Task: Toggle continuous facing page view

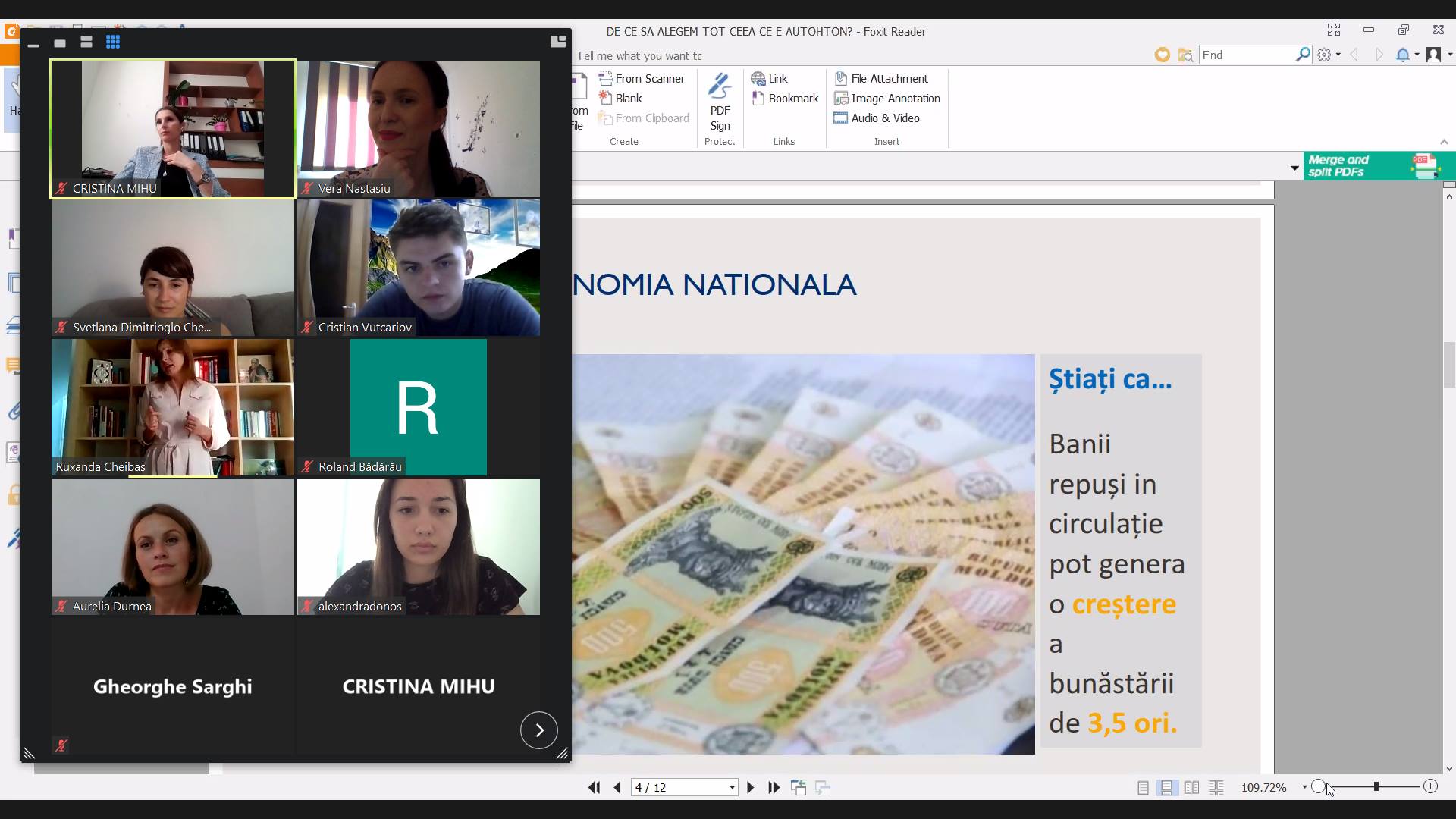Action: click(1216, 788)
